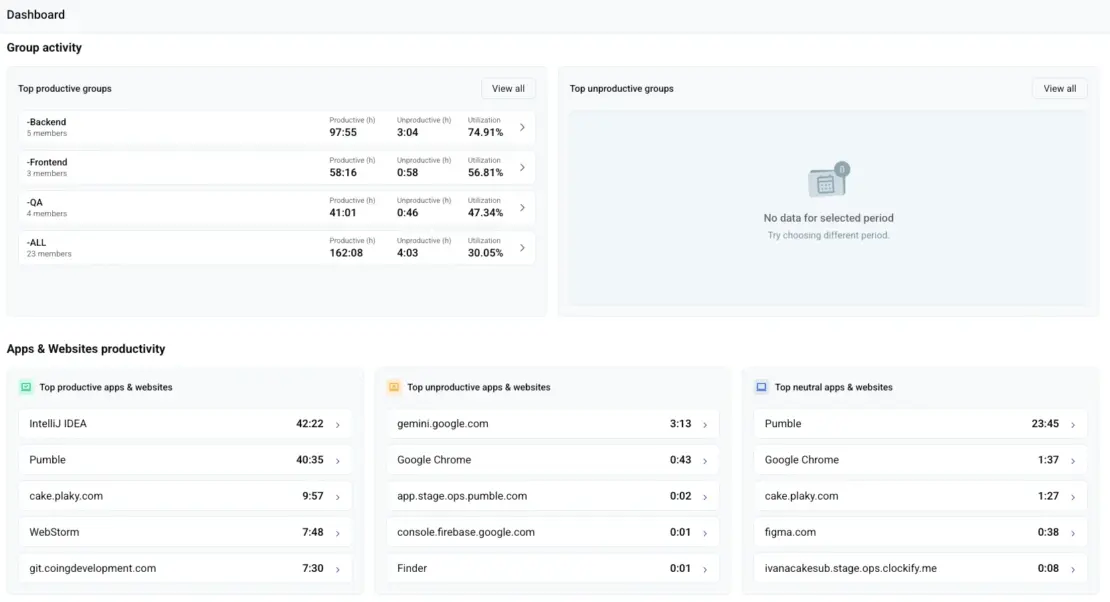Click the blue neutral apps monitor icon
The width and height of the screenshot is (1110, 602).
[761, 387]
